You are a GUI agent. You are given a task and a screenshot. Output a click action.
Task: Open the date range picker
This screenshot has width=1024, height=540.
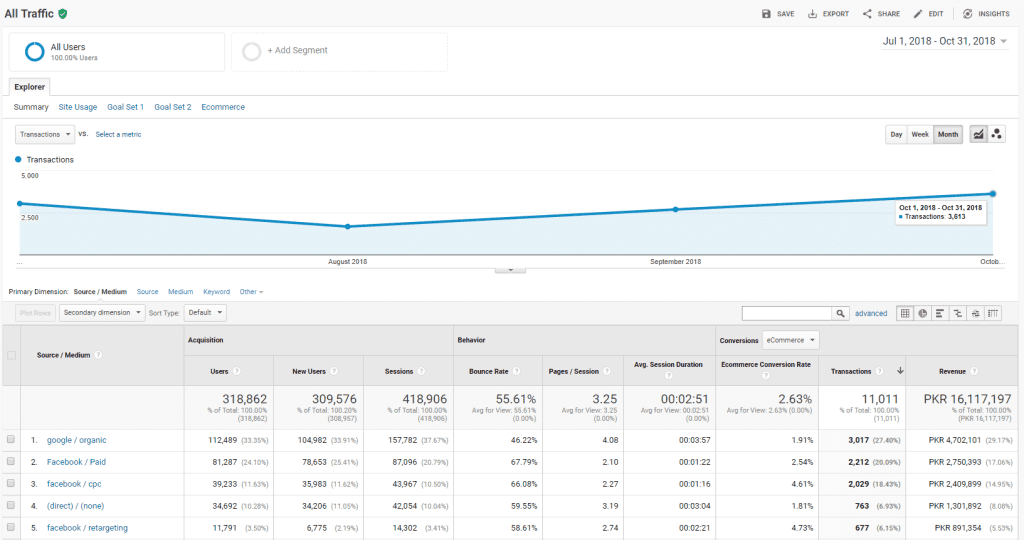pyautogui.click(x=945, y=41)
